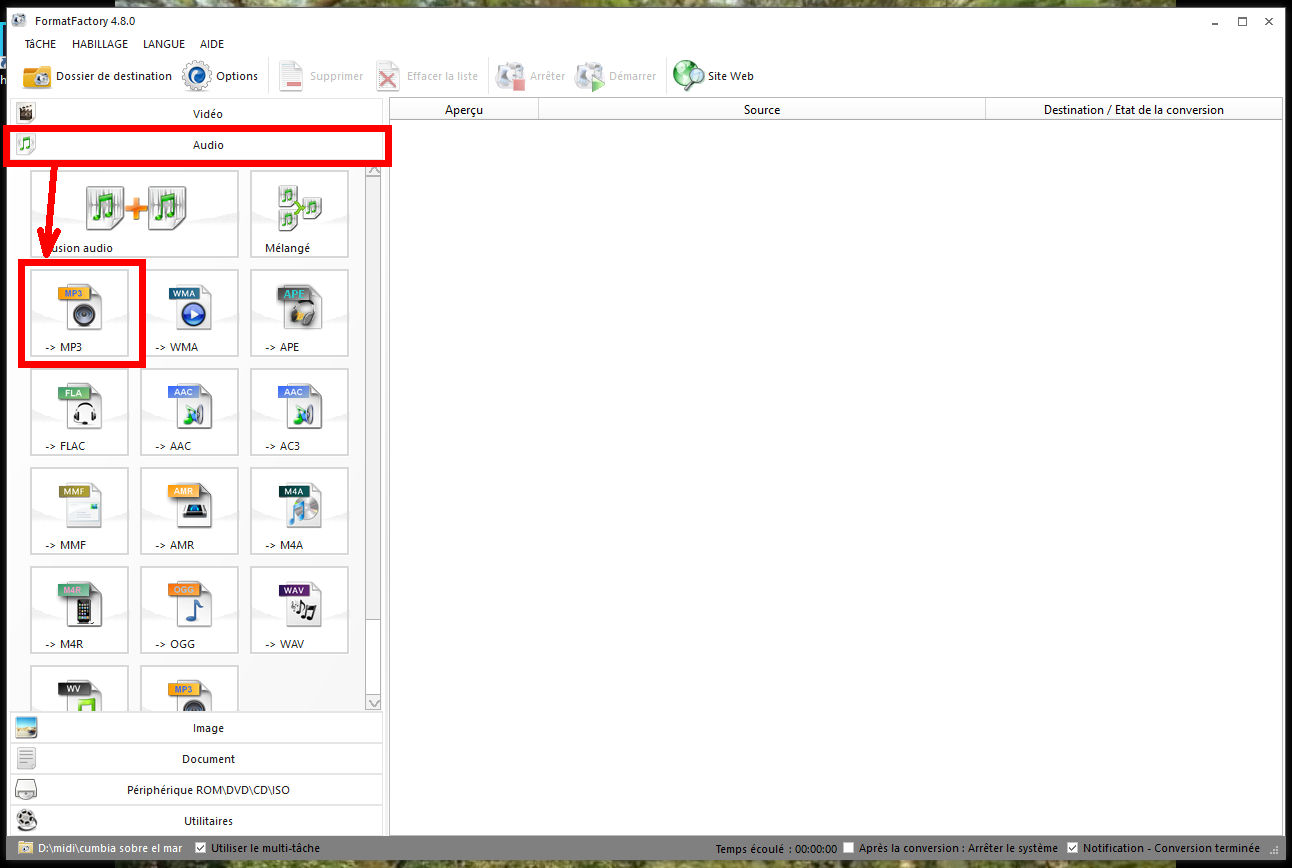Choose the WMA audio format icon
The image size is (1292, 868).
189,312
